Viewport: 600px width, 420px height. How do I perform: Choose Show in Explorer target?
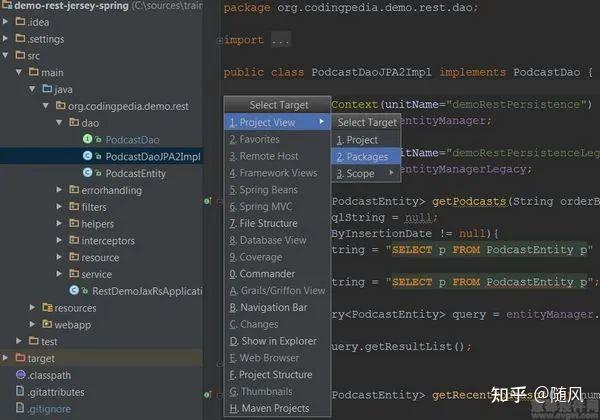(x=277, y=341)
